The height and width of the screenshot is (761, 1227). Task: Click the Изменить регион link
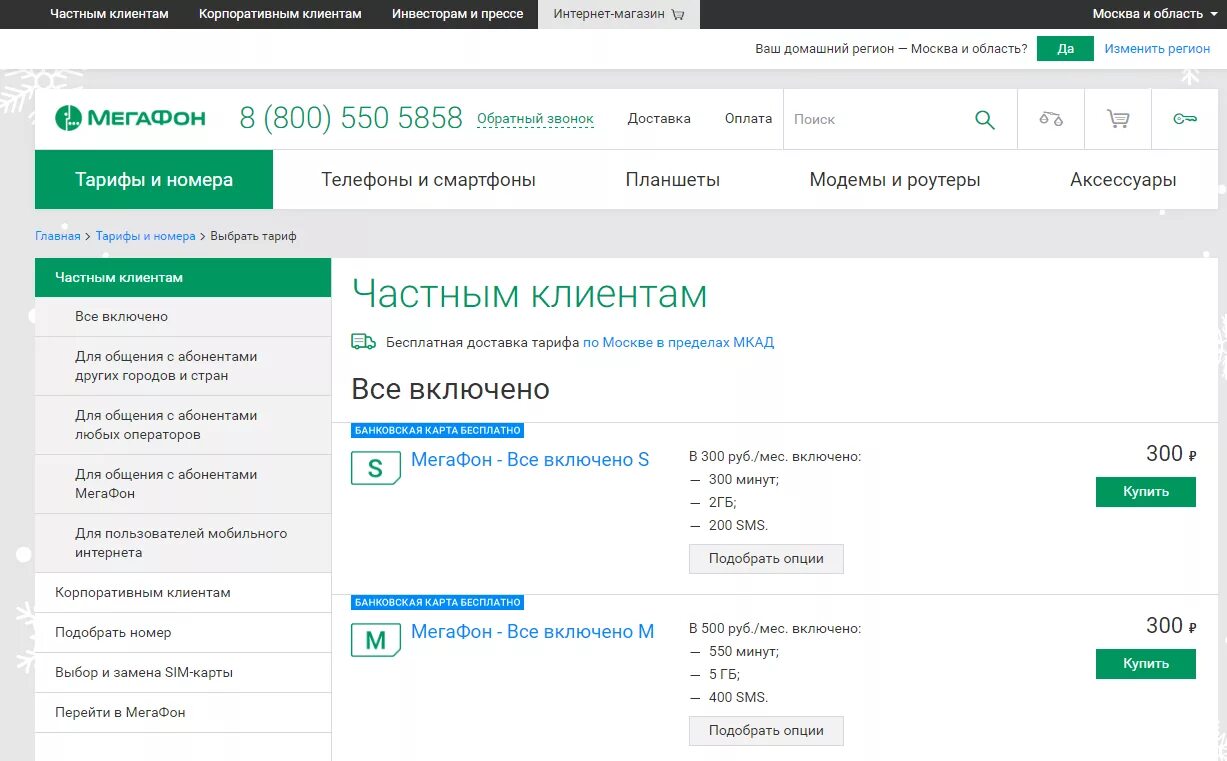click(1157, 48)
